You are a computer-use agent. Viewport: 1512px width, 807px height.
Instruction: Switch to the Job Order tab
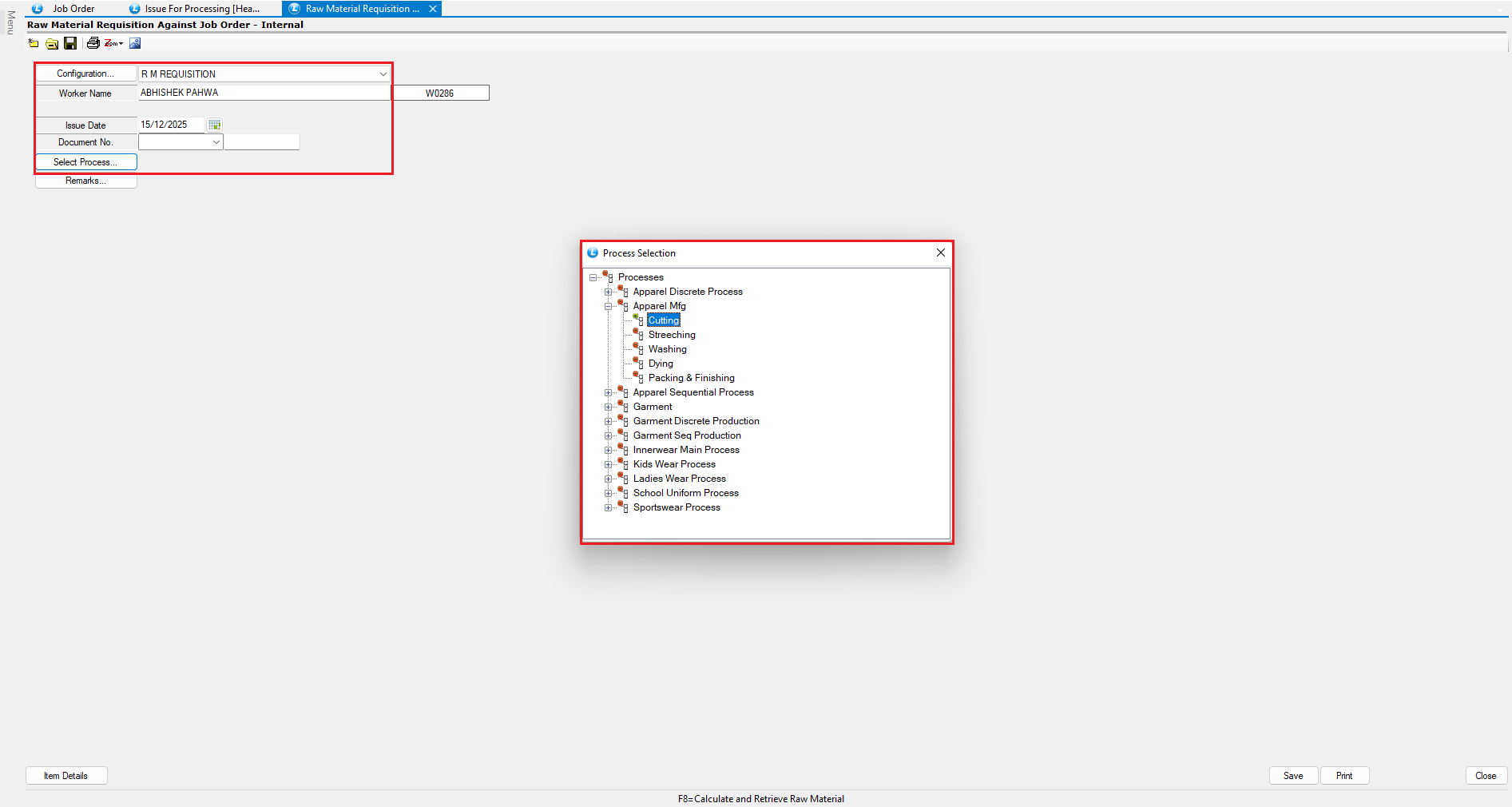point(73,9)
